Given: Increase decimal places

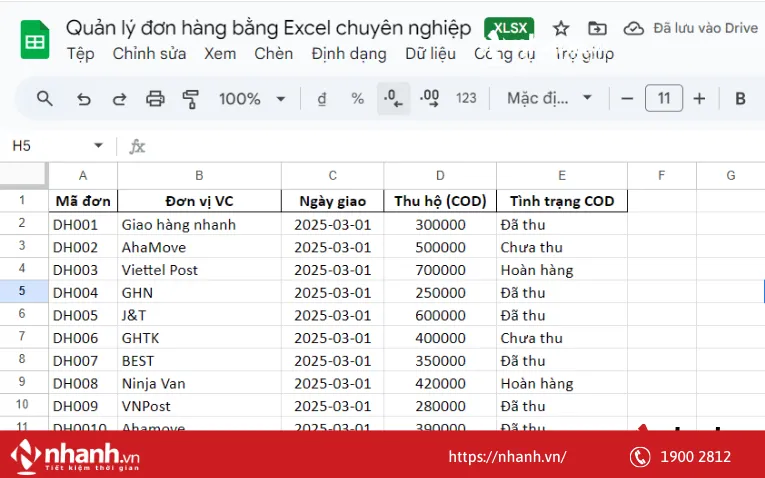Looking at the screenshot, I should (x=430, y=98).
